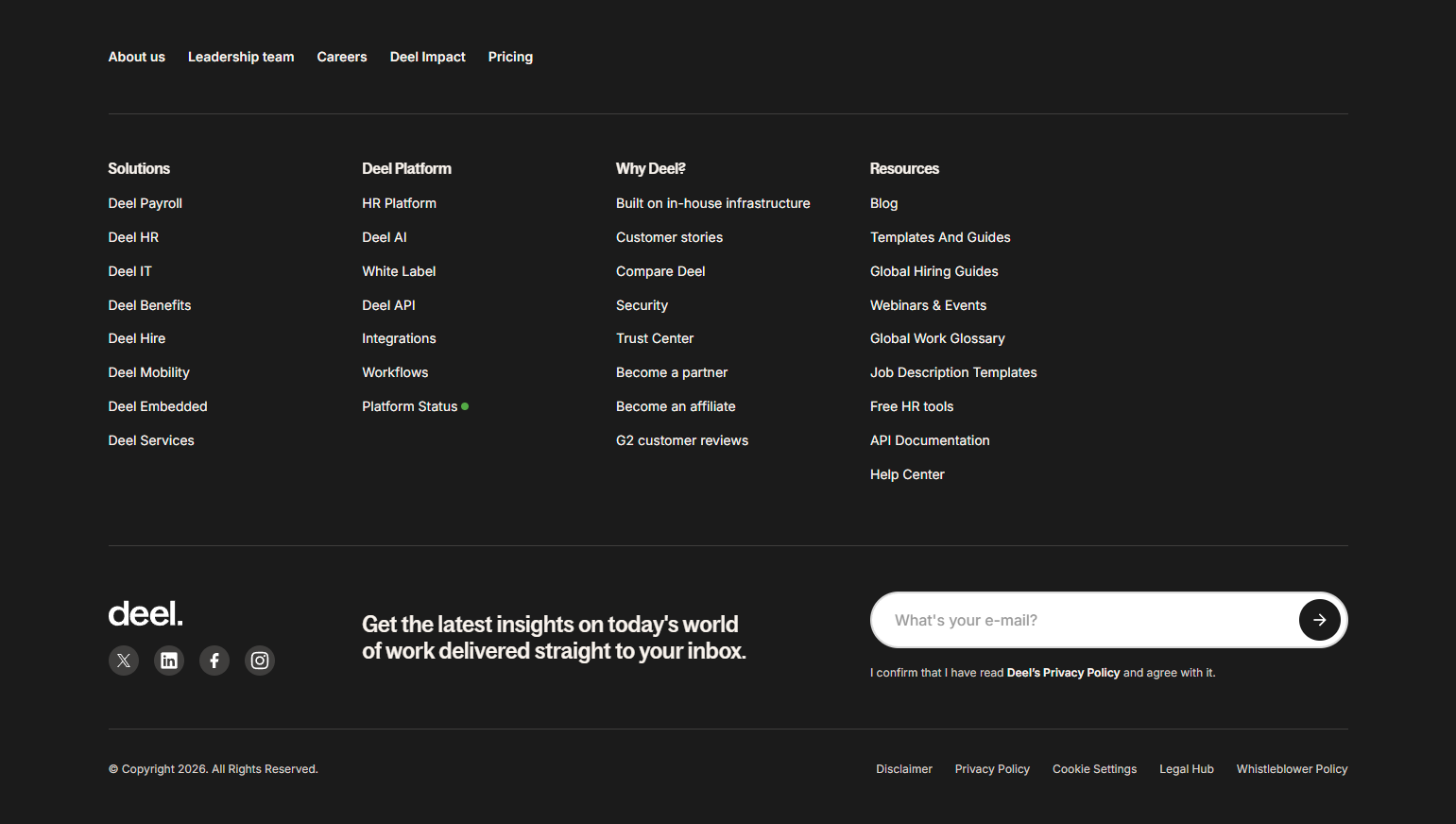
Task: Open Privacy Policy in bottom bar
Action: [992, 769]
